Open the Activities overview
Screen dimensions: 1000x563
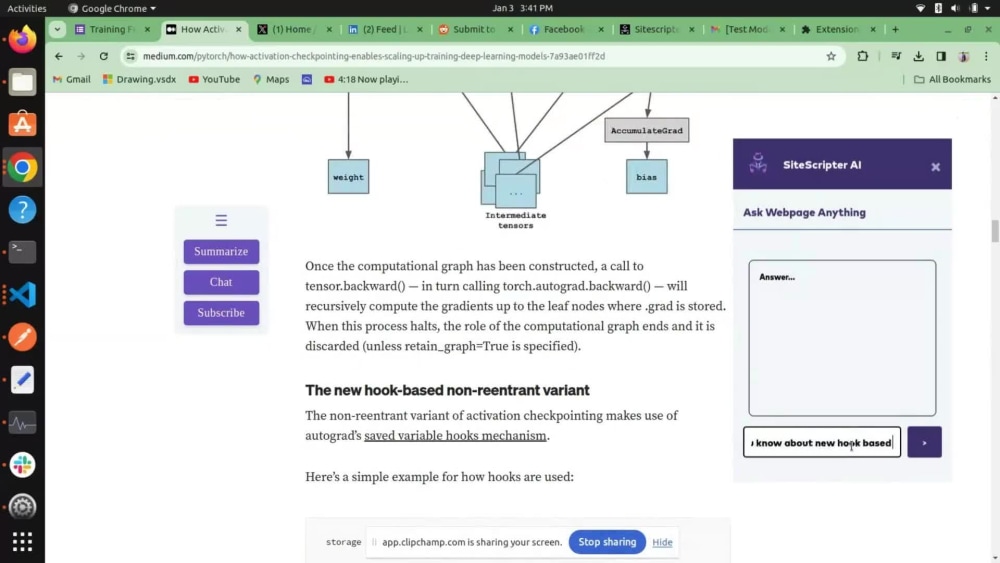[27, 8]
